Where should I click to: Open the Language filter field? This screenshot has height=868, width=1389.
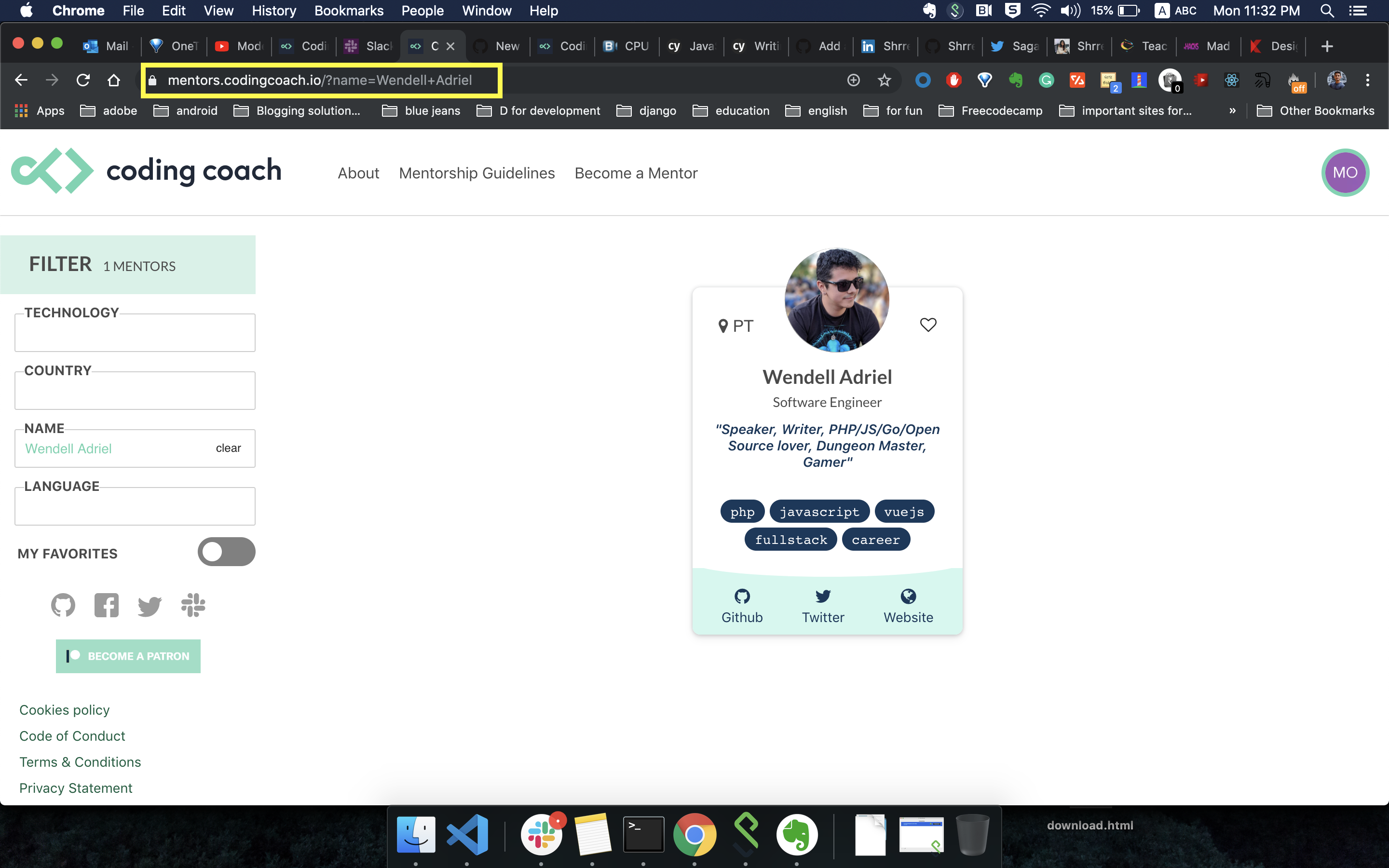click(135, 506)
